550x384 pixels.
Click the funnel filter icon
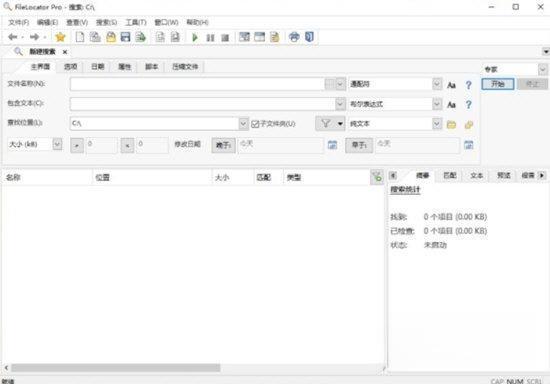tap(326, 123)
